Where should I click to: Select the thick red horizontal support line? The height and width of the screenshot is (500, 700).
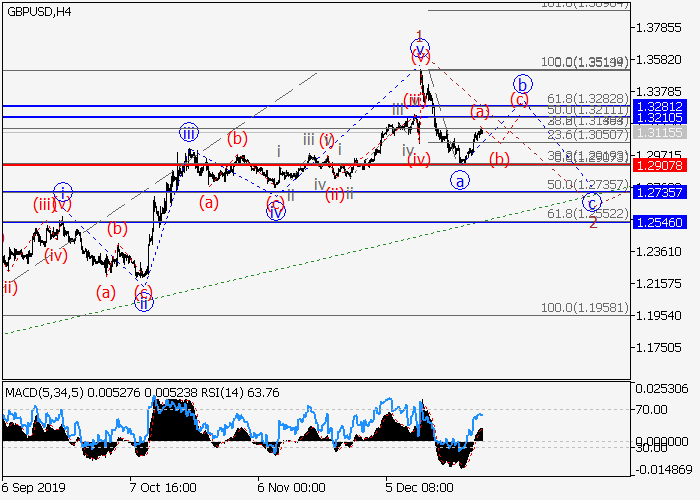coord(300,164)
